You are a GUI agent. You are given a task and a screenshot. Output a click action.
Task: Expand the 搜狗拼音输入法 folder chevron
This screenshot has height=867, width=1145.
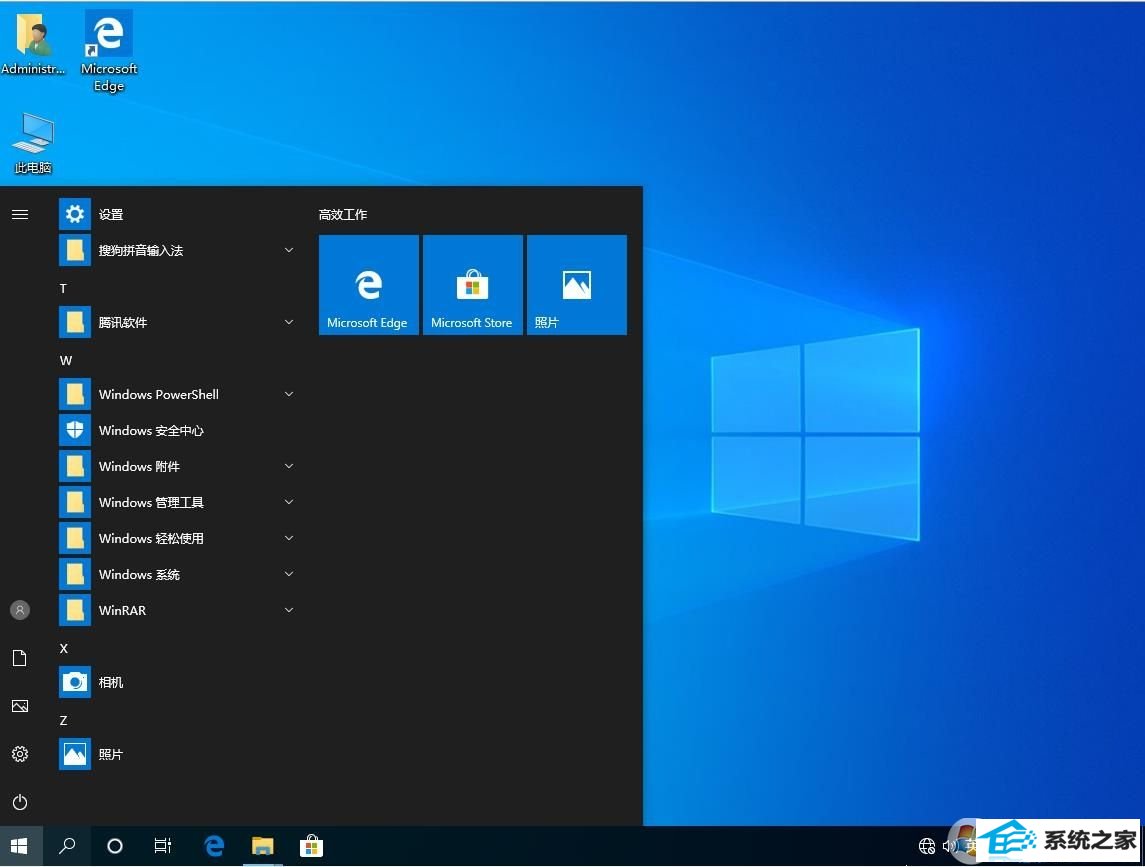coord(289,251)
